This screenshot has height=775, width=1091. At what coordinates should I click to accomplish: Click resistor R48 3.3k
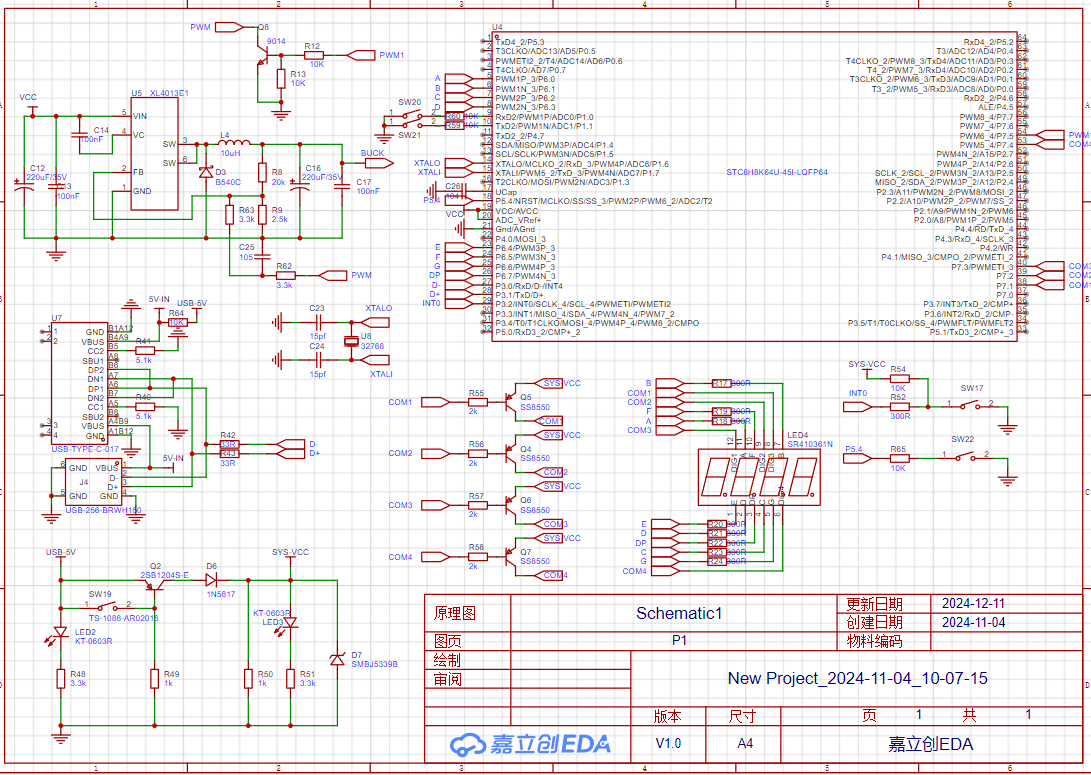click(x=61, y=678)
